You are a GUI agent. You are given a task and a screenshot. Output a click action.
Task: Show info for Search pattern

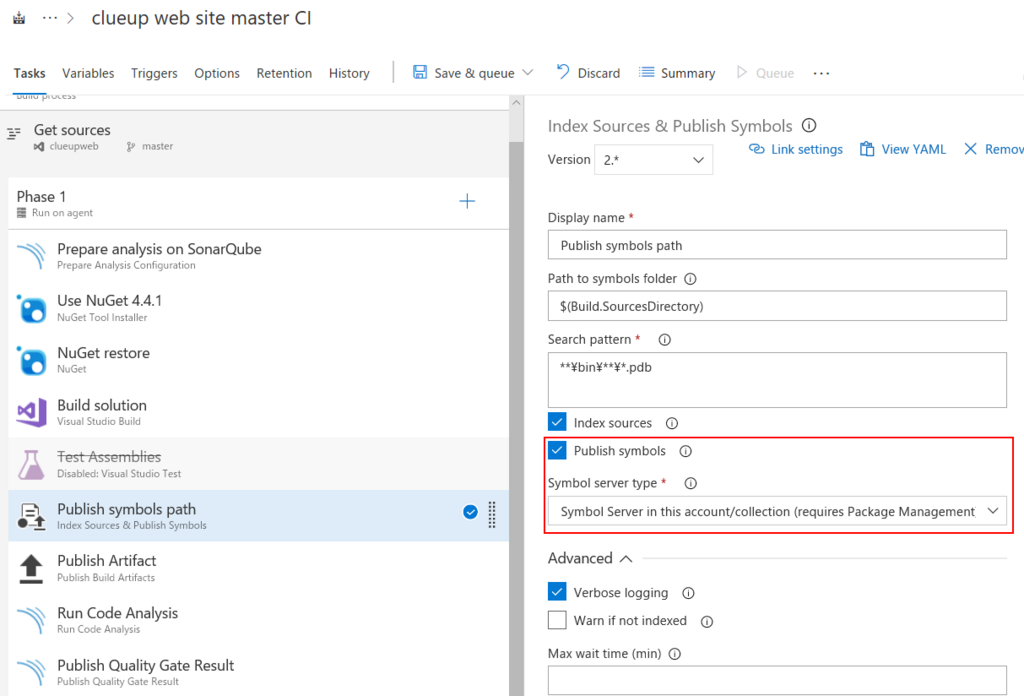(x=664, y=340)
